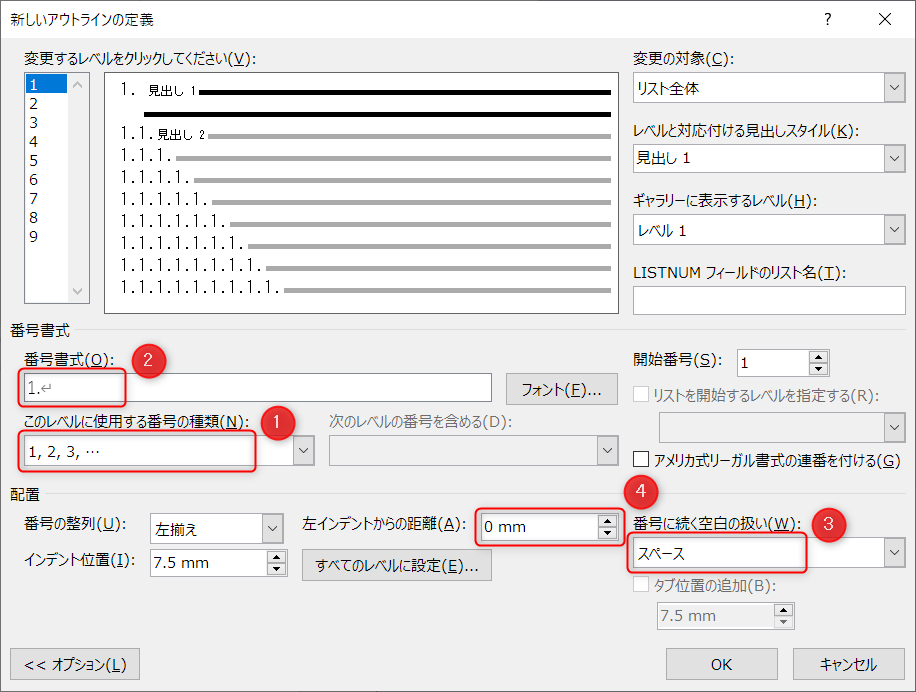Viewport: 916px width, 692px height.
Task: Increase the 開始番号 spinner value
Action: [818, 357]
